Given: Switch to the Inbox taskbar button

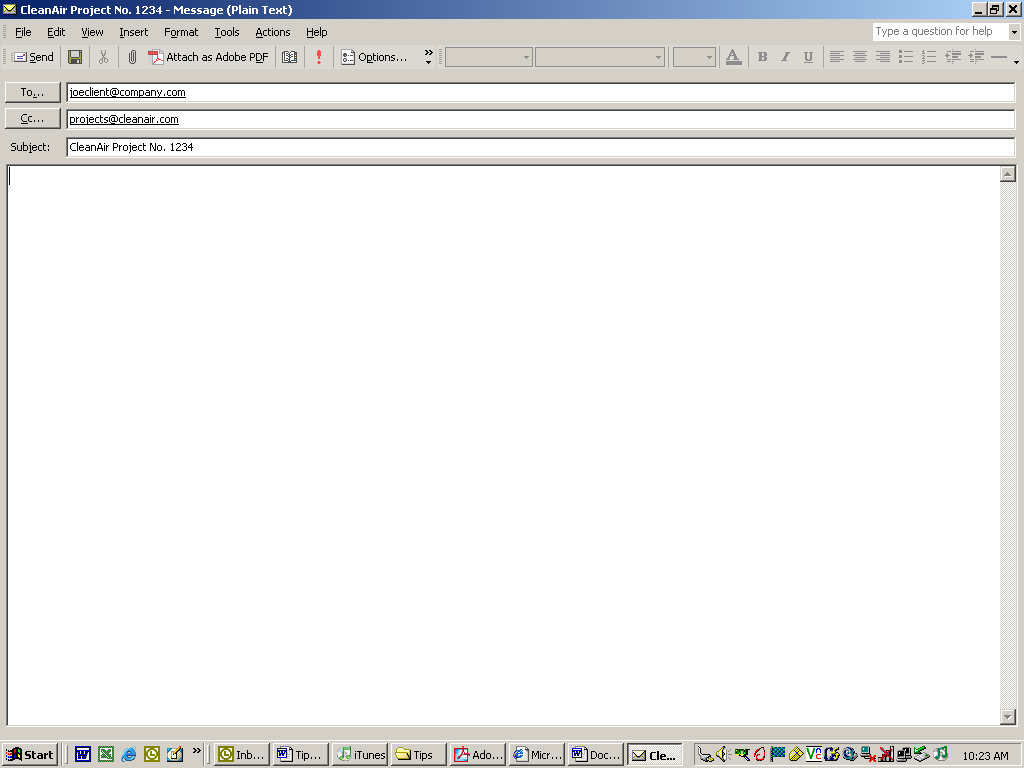Looking at the screenshot, I should tap(242, 755).
